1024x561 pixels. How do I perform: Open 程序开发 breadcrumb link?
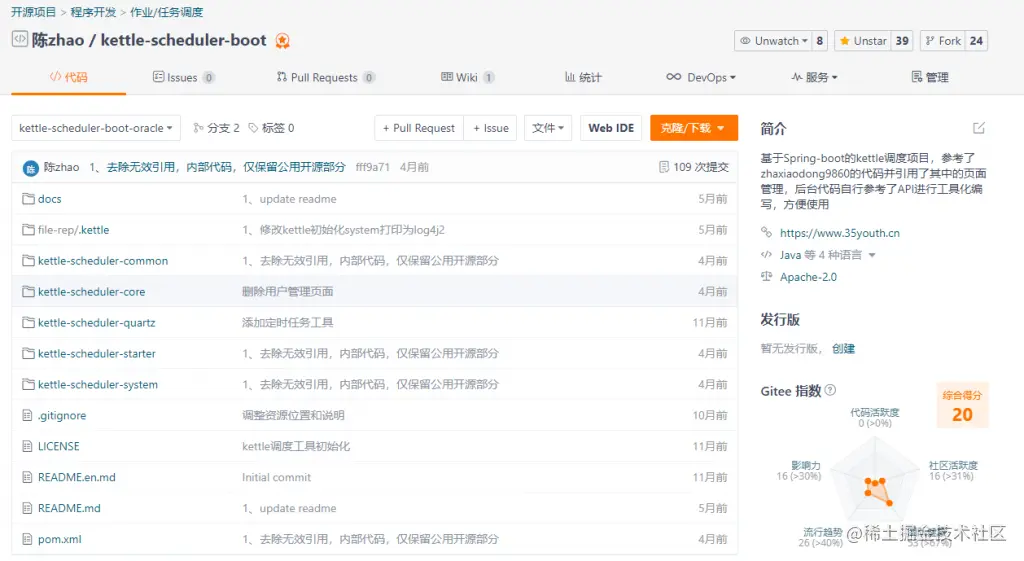pos(93,12)
